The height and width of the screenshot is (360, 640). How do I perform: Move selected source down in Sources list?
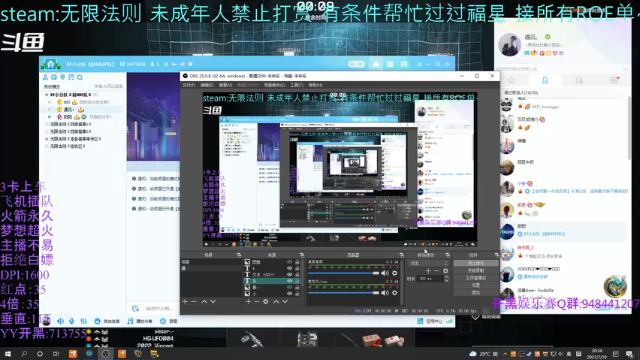[285, 302]
